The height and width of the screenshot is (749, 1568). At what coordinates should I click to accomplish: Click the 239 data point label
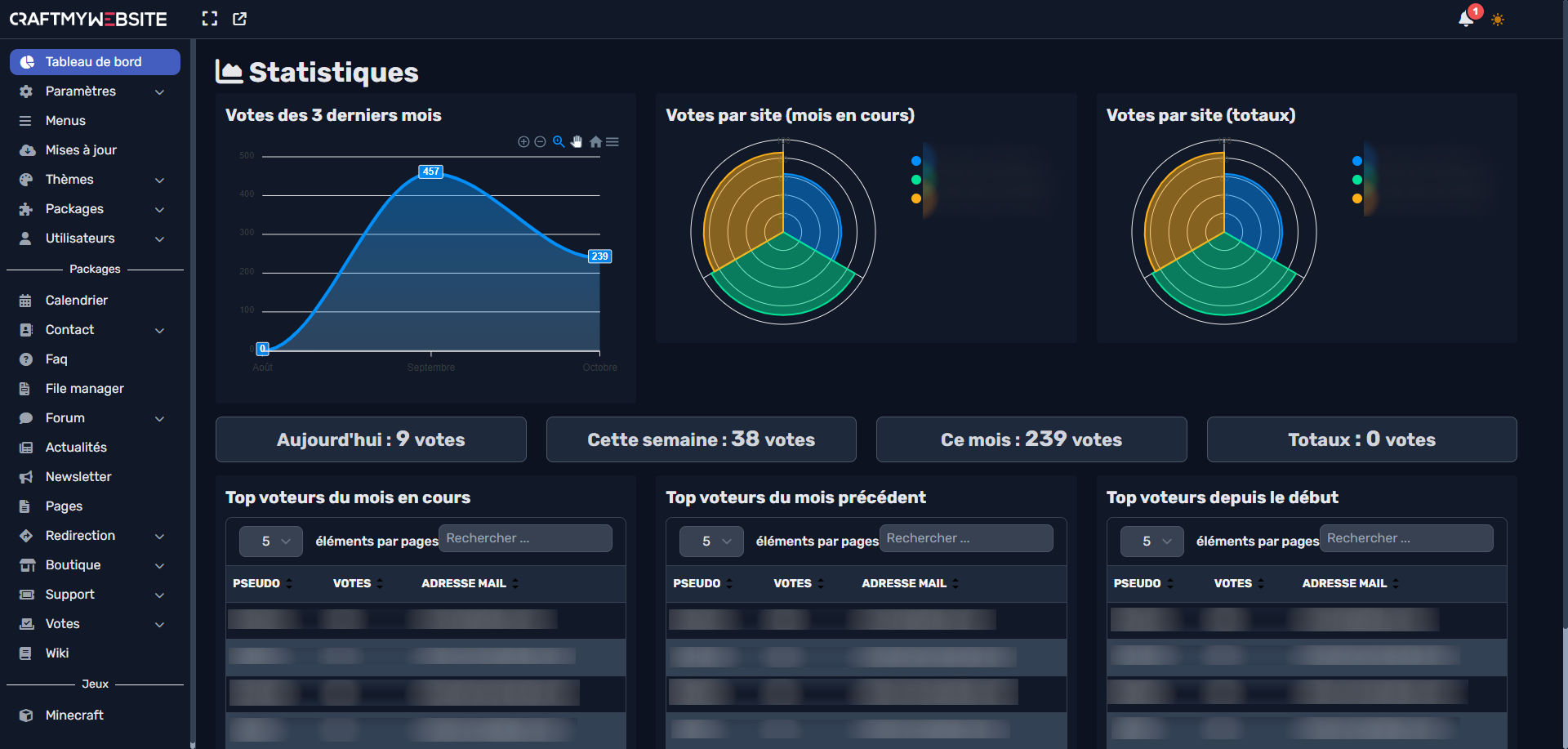[x=600, y=256]
